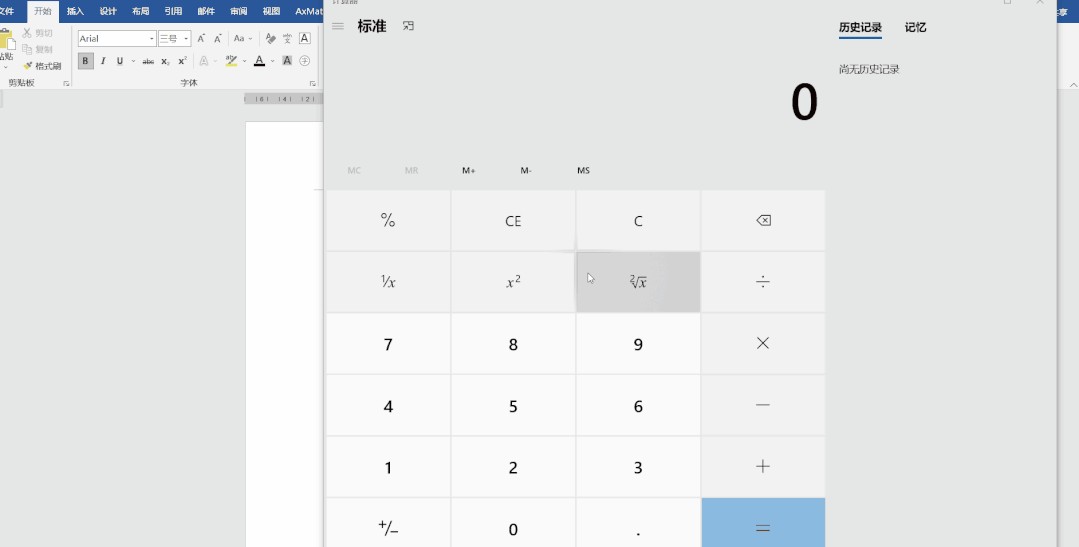
Task: Toggle italic formatting in Word
Action: [103, 61]
